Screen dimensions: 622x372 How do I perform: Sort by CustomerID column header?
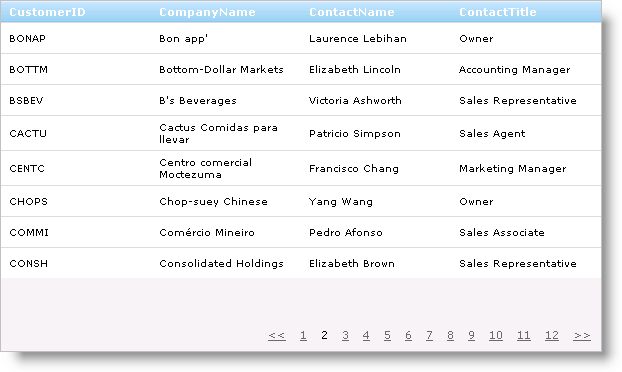(47, 12)
